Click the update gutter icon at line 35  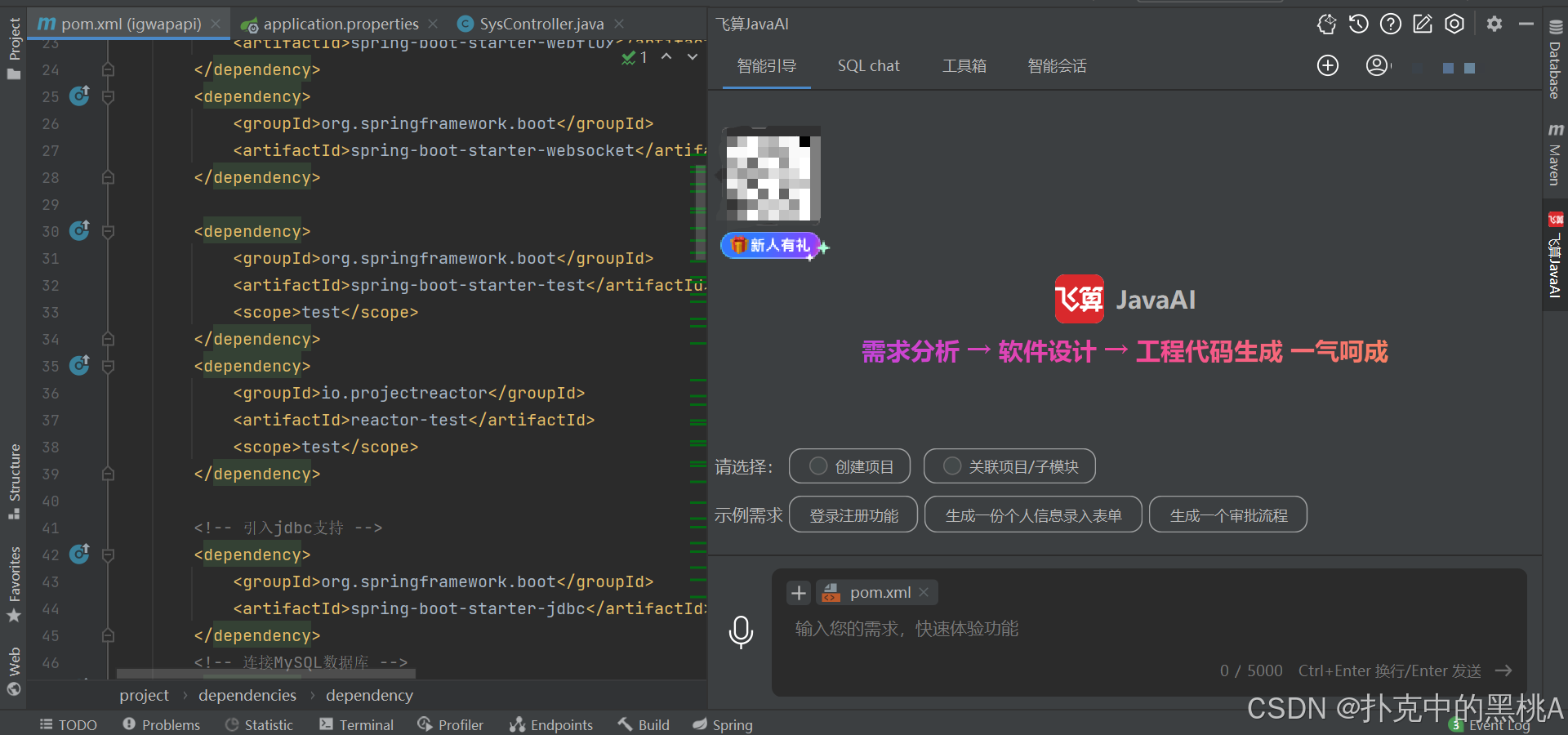pyautogui.click(x=79, y=365)
